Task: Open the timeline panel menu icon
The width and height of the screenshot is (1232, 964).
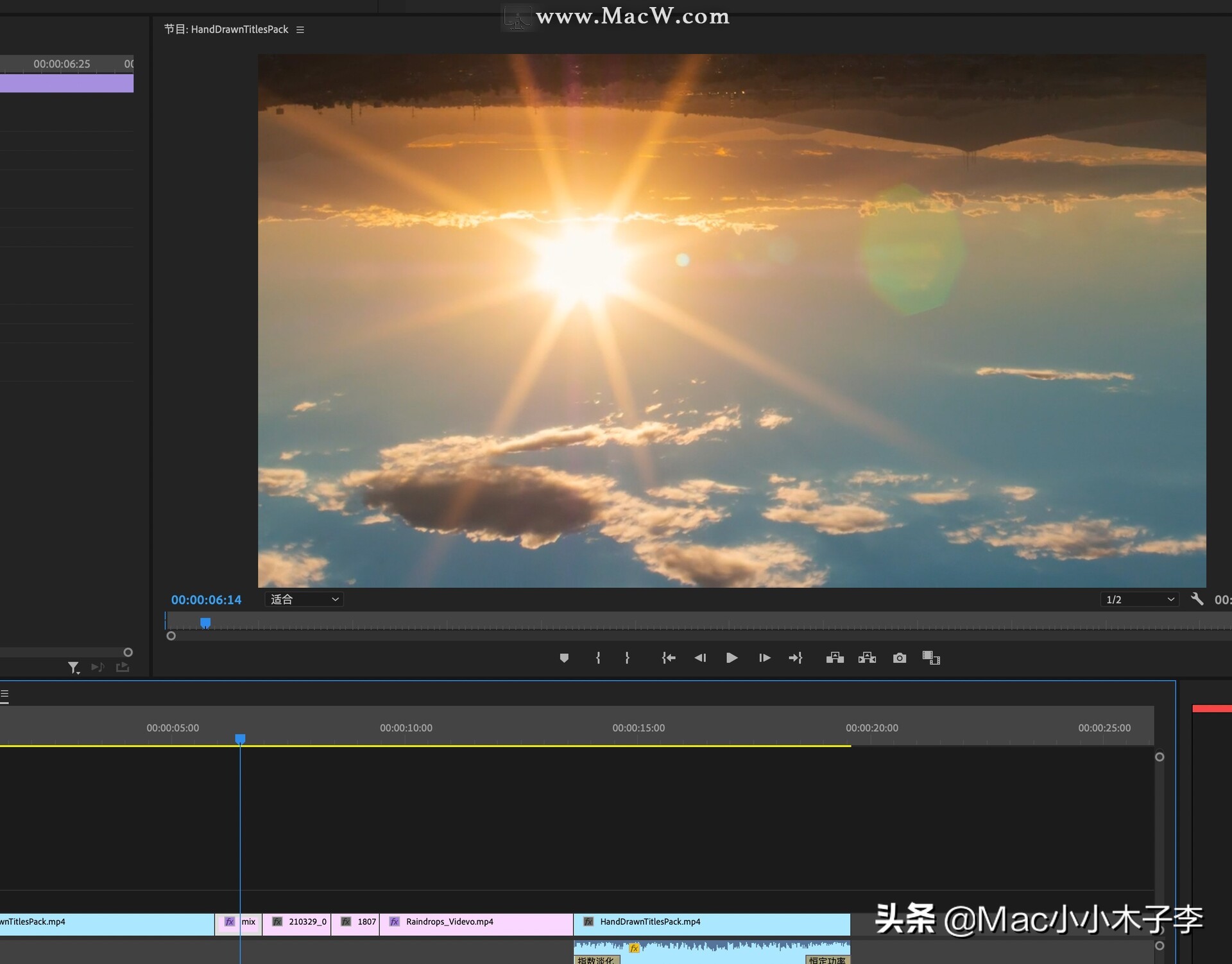Action: [5, 694]
